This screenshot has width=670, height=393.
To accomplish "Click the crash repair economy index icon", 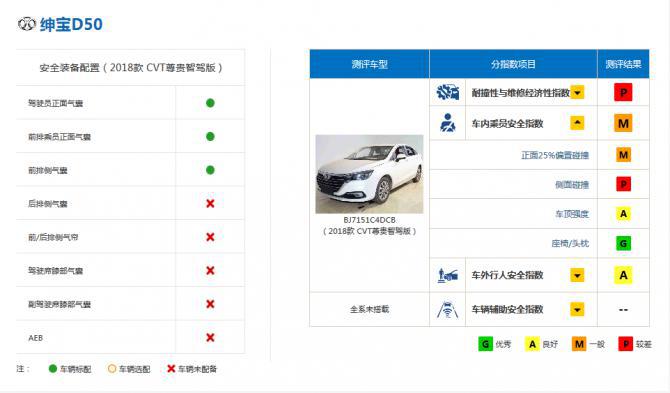I will click(x=447, y=92).
